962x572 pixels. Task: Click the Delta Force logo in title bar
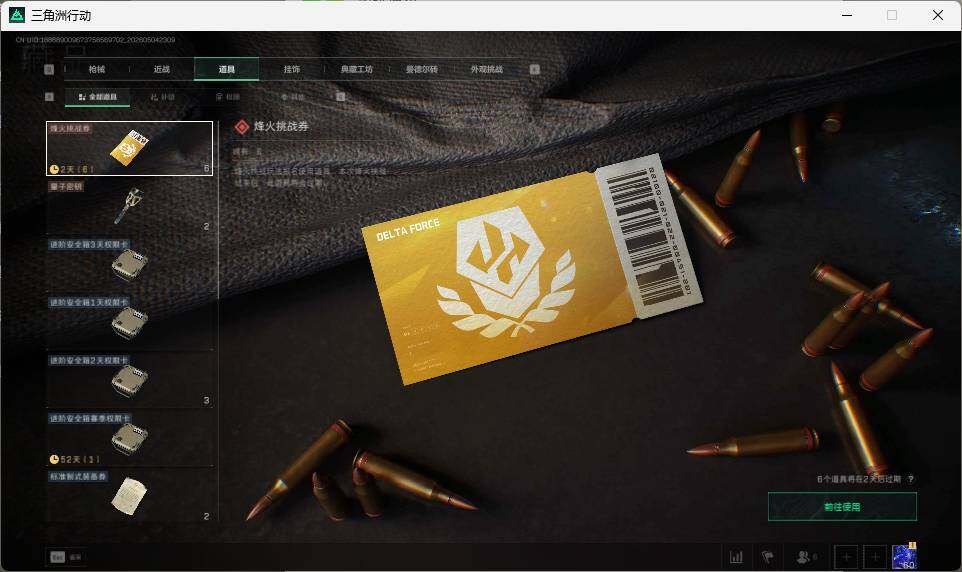tap(17, 15)
